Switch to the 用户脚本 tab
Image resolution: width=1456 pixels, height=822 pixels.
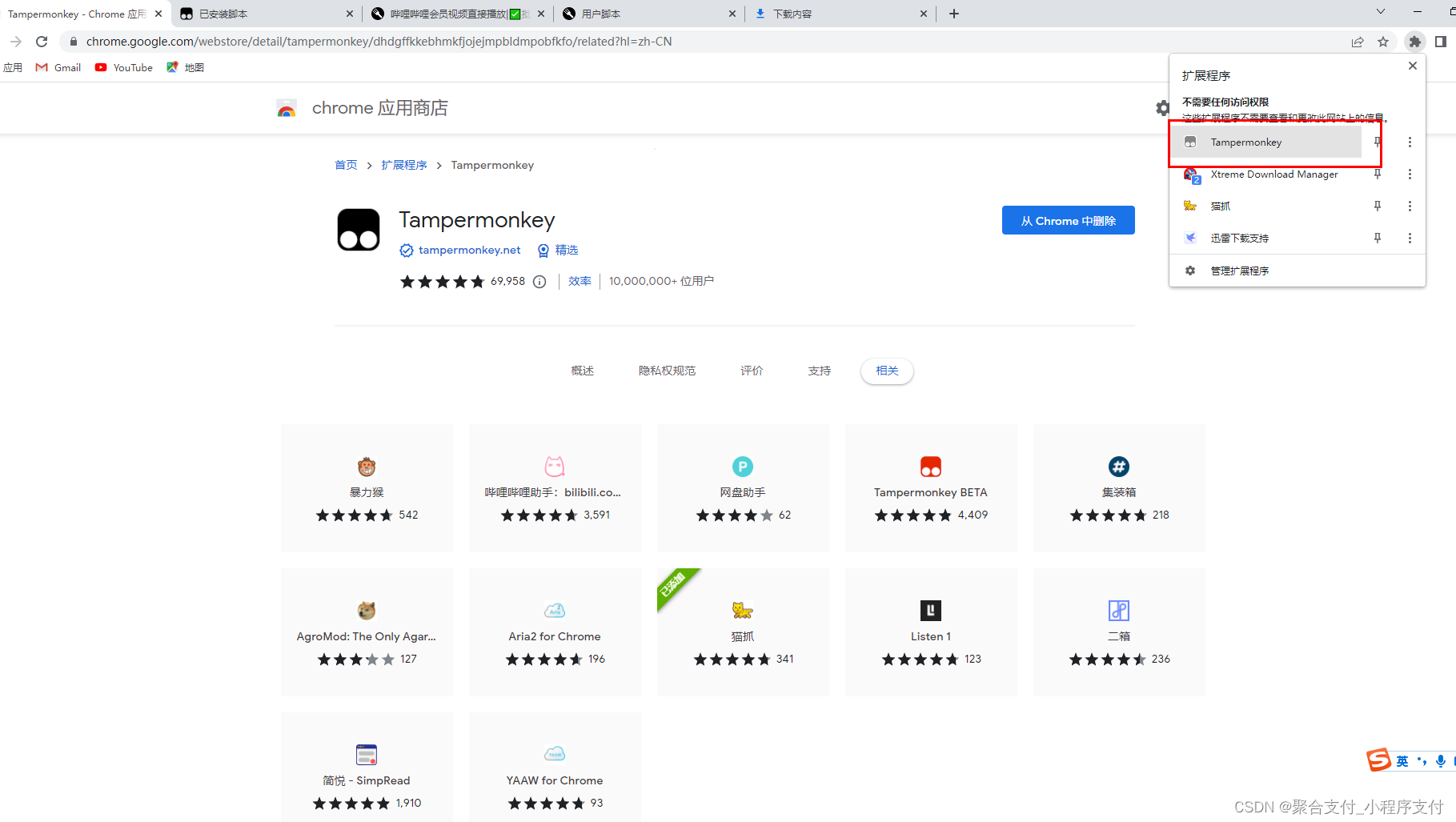tap(648, 14)
